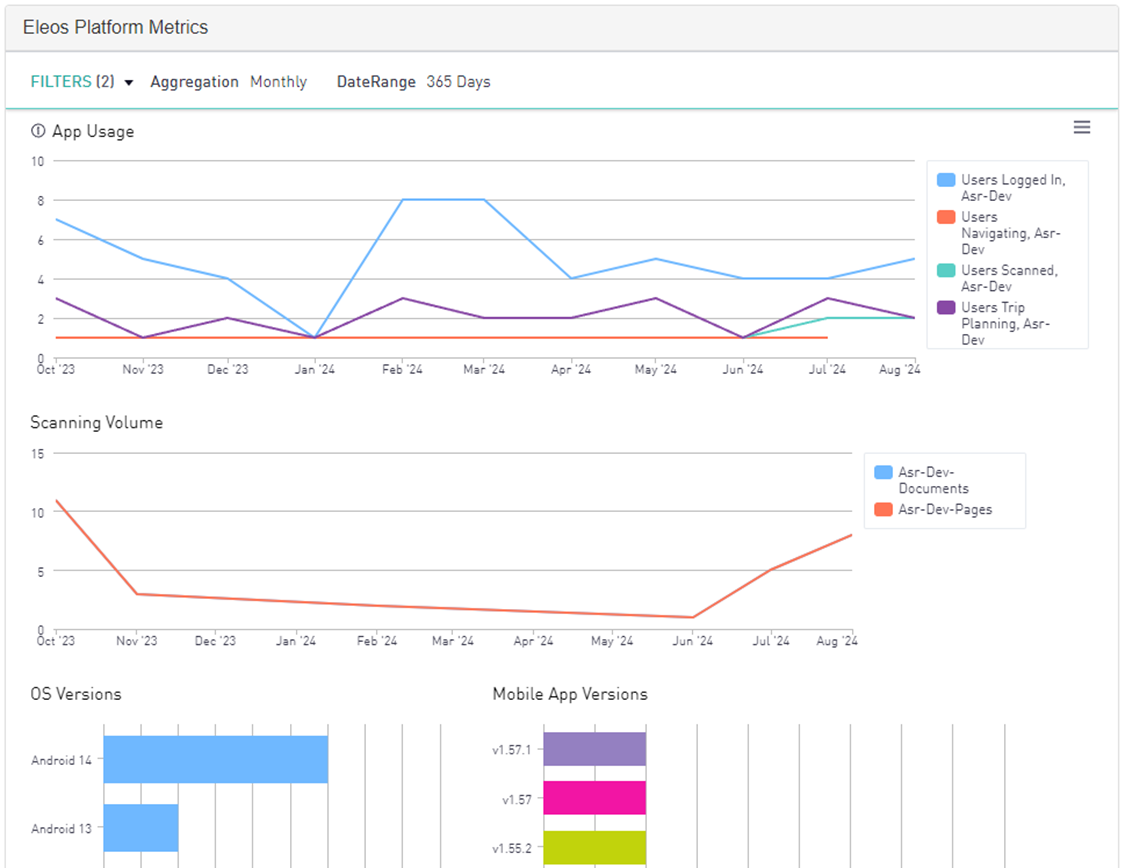Click the 'Feb '24' label on App Usage axis
This screenshot has height=868, width=1125.
pos(402,369)
